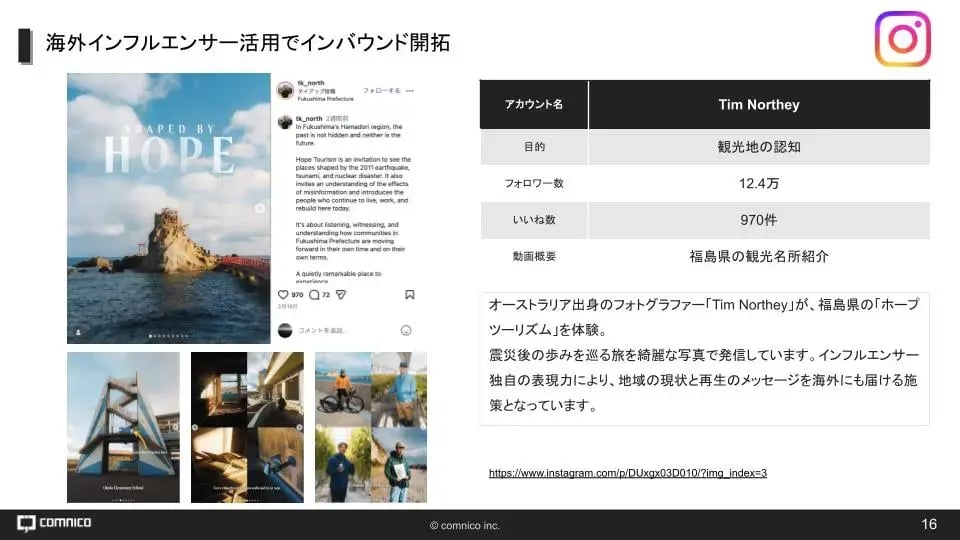Click the emoji smiley icon

pos(406,331)
